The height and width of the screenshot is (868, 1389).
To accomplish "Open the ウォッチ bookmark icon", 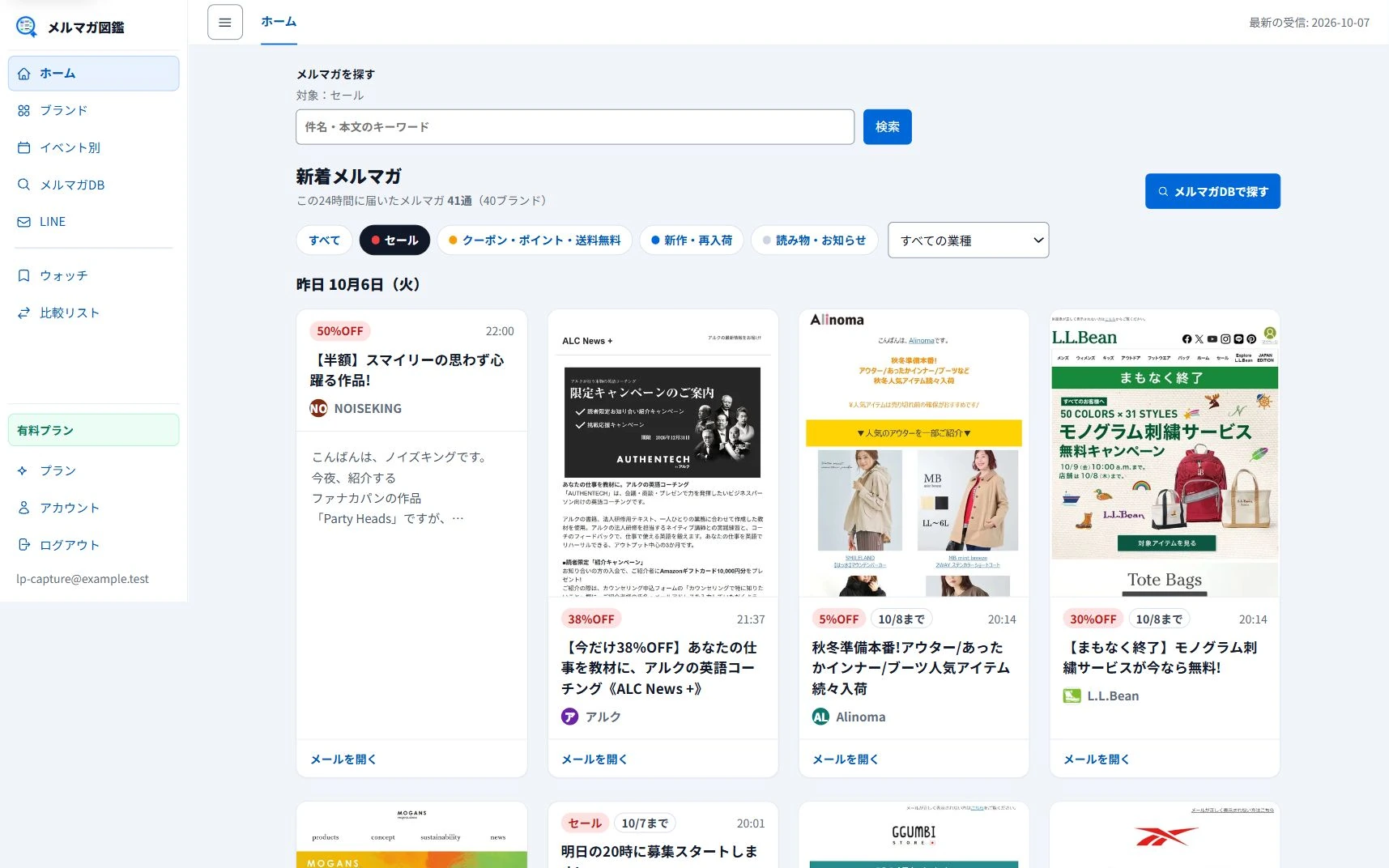I will coord(23,276).
